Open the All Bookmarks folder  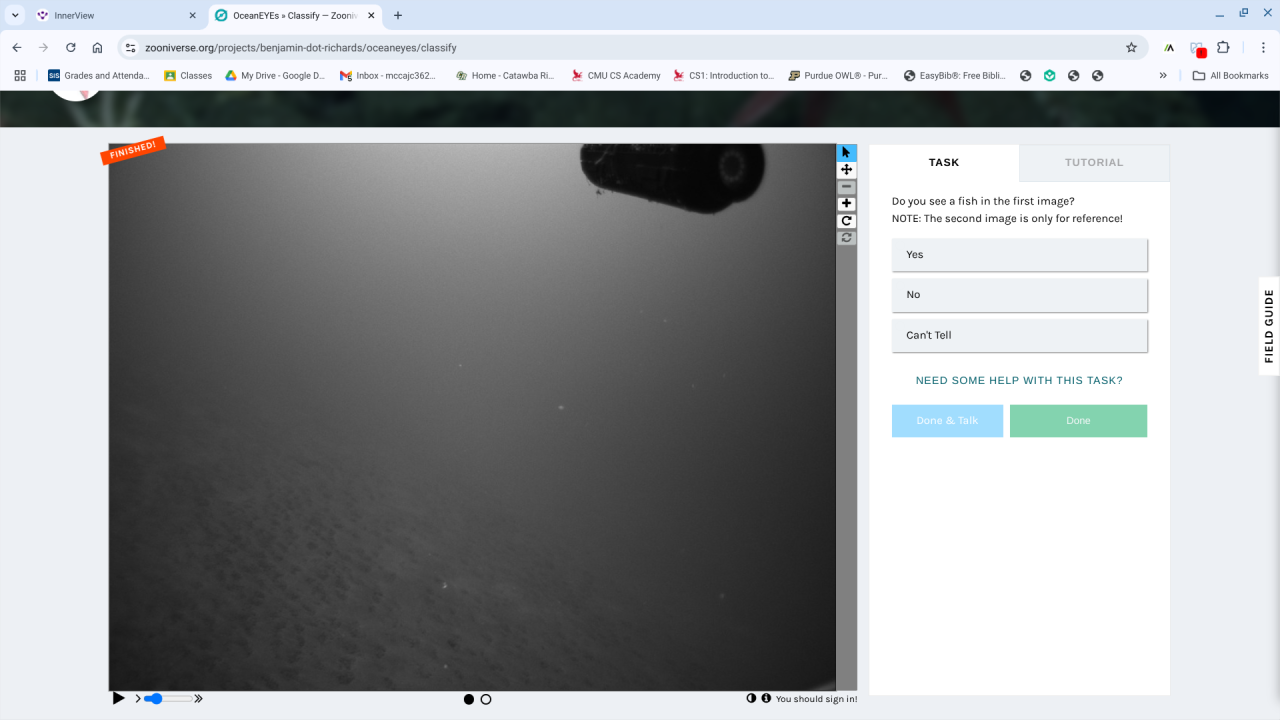tap(1231, 75)
